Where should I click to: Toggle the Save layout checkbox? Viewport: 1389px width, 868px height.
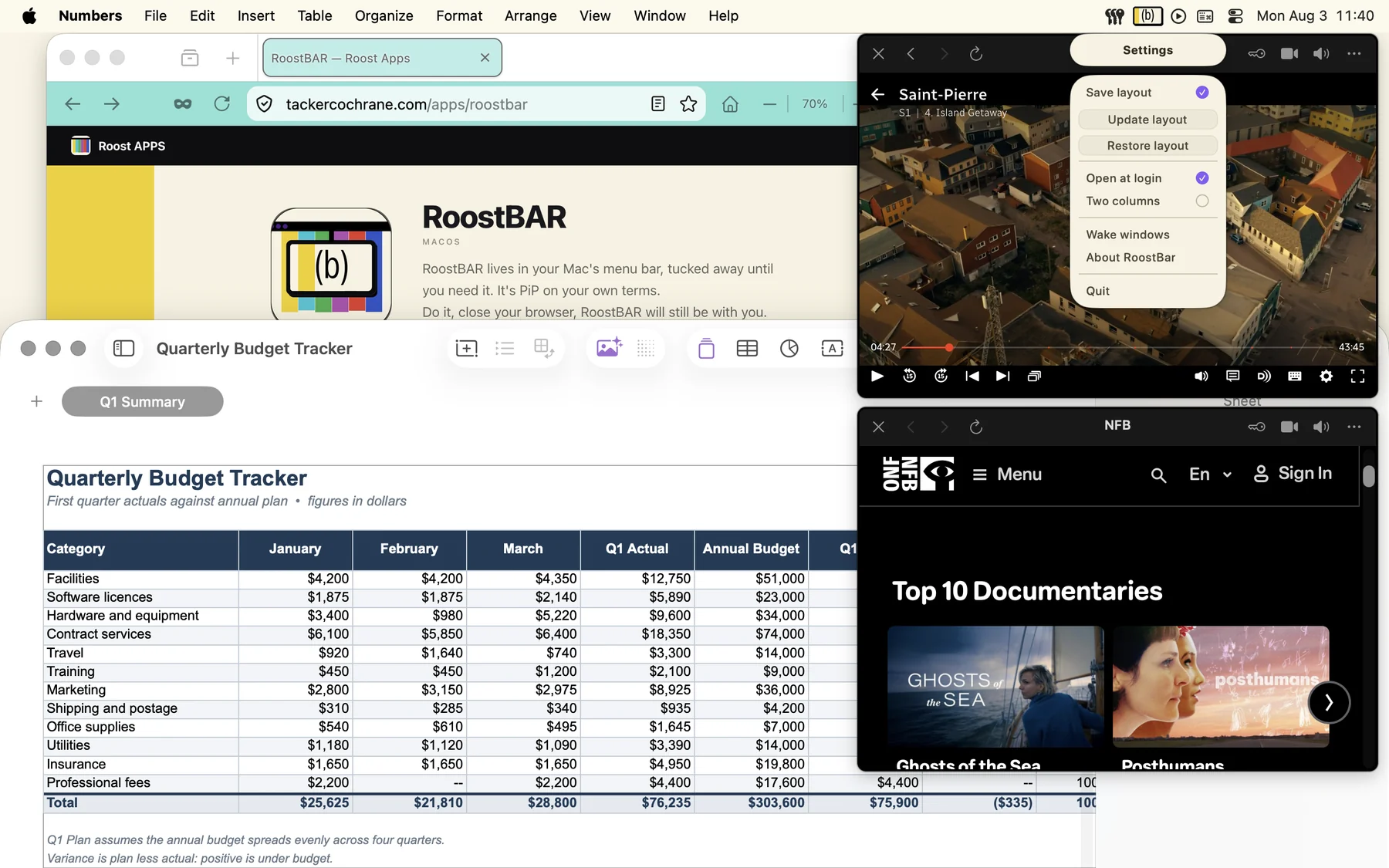click(1202, 93)
